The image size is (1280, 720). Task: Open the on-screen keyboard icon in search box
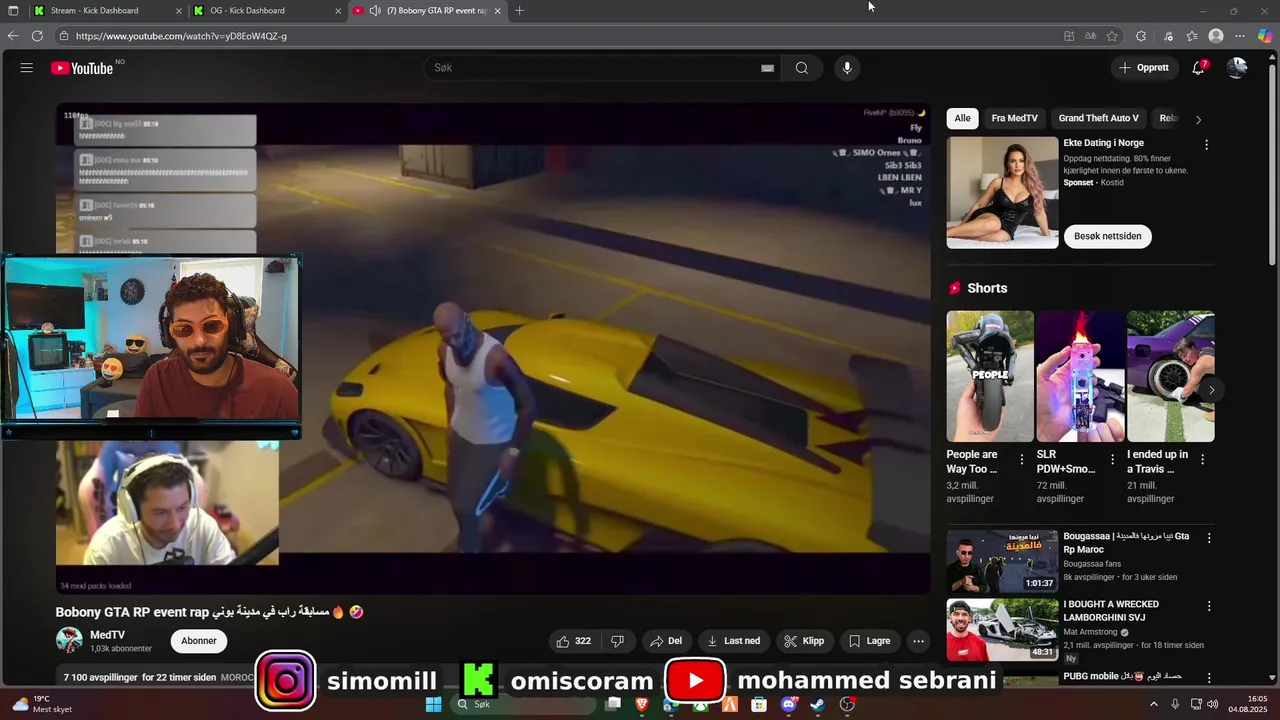click(x=767, y=68)
